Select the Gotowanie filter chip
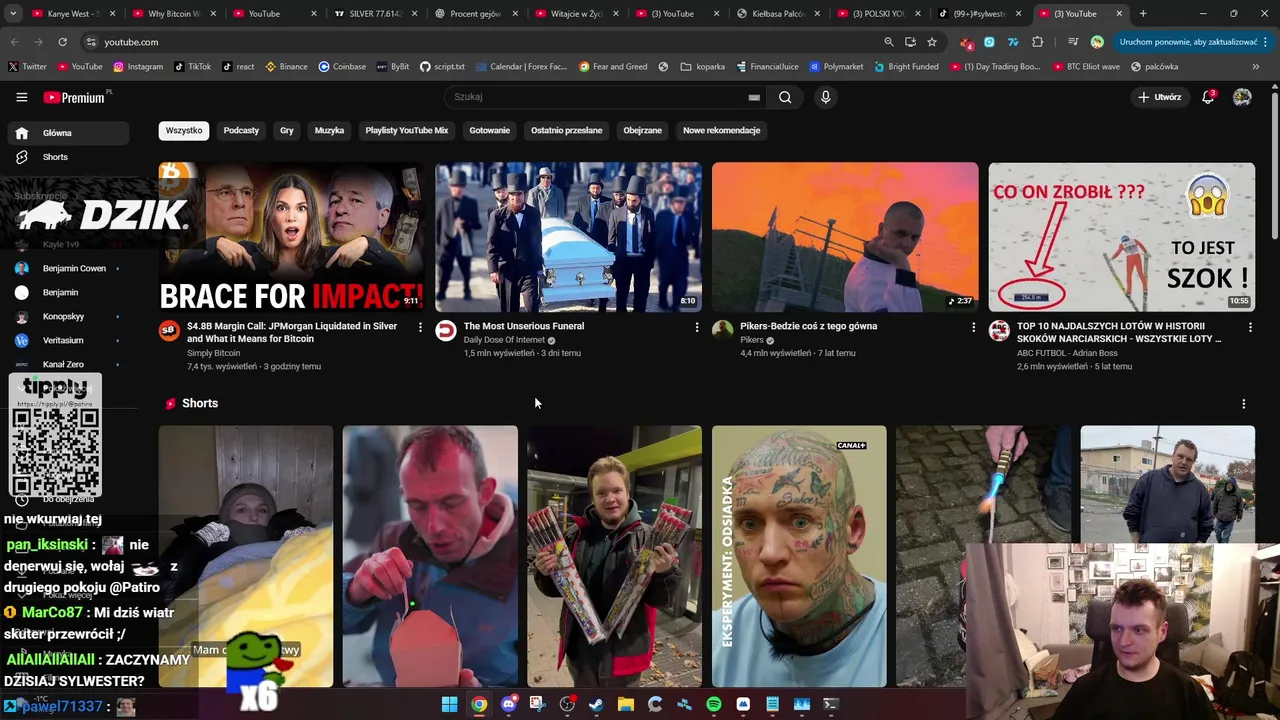The height and width of the screenshot is (720, 1280). (489, 130)
